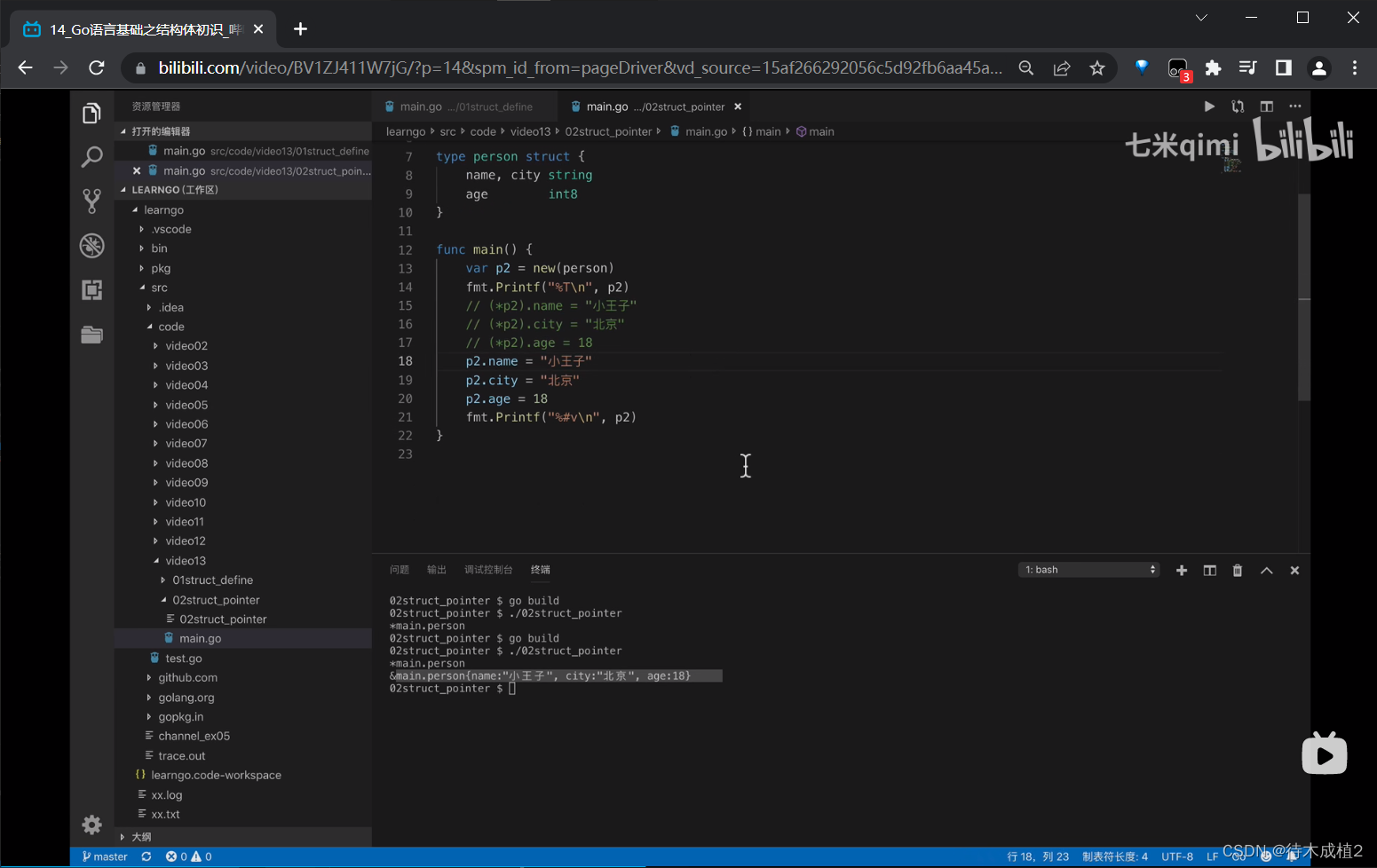This screenshot has height=868, width=1377.
Task: Click the editor vertical scrollbar
Action: coord(1304,296)
